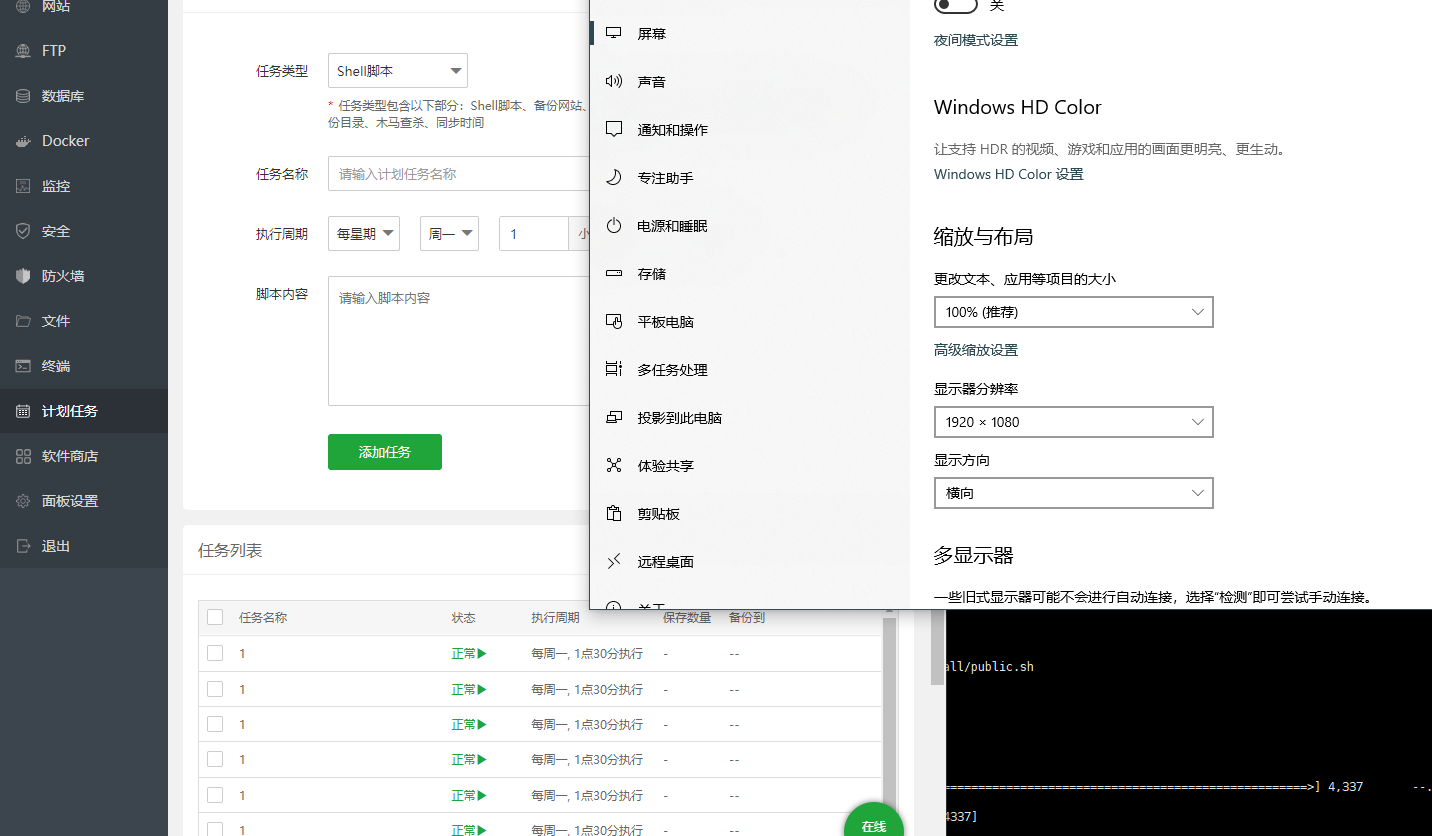Click the 声音 speaker icon in Settings
The width and height of the screenshot is (1432, 836).
614,81
